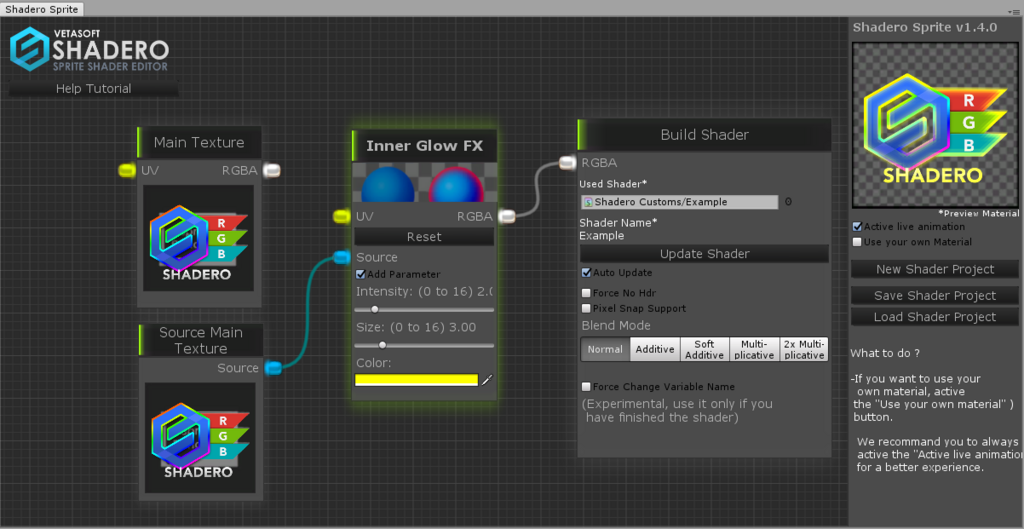The height and width of the screenshot is (529, 1024).
Task: Click the Inner Glow FX after glow sphere
Action: pos(455,185)
